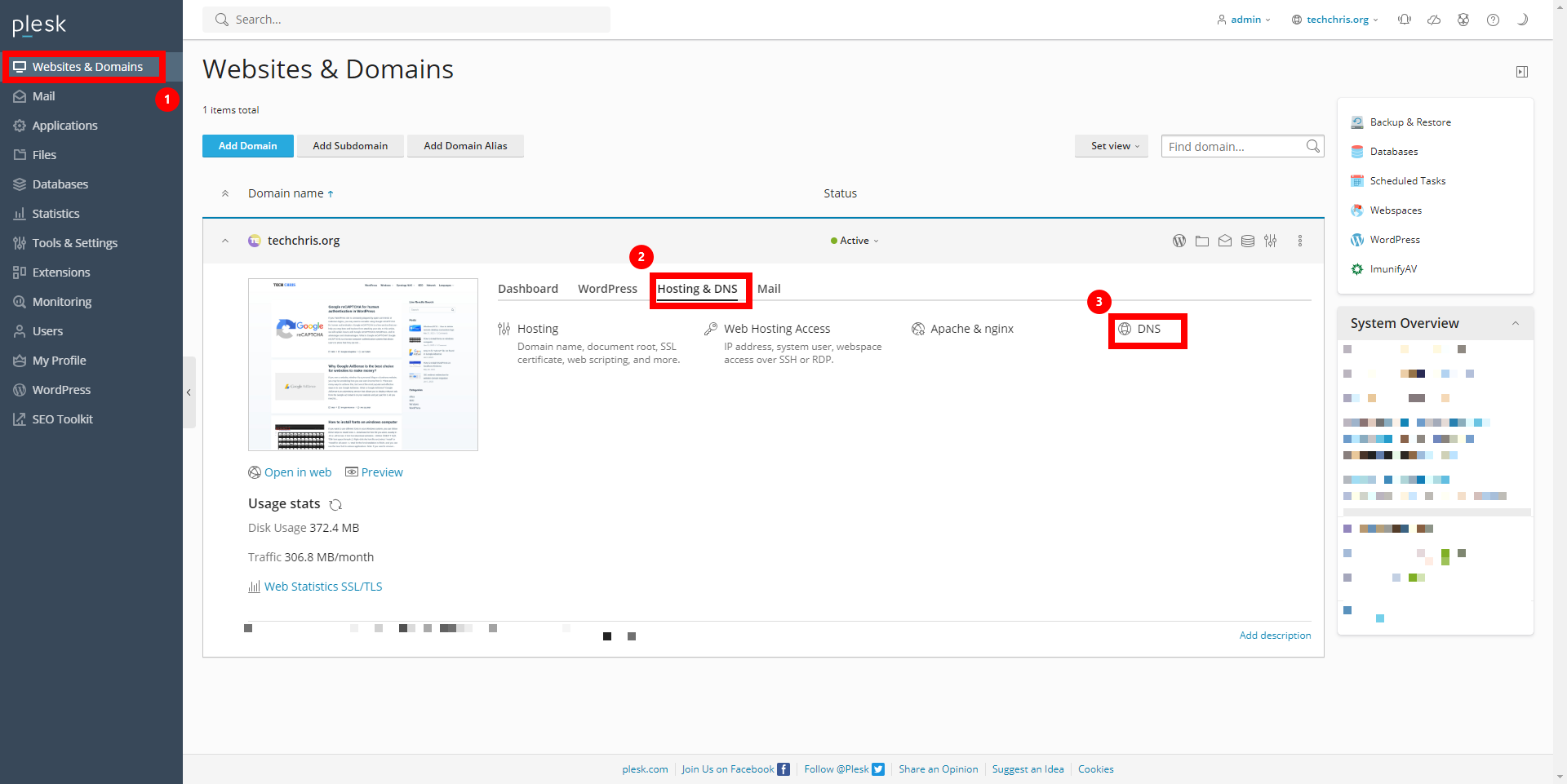
Task: Click the mail envelope icon in domain row
Action: click(1224, 241)
